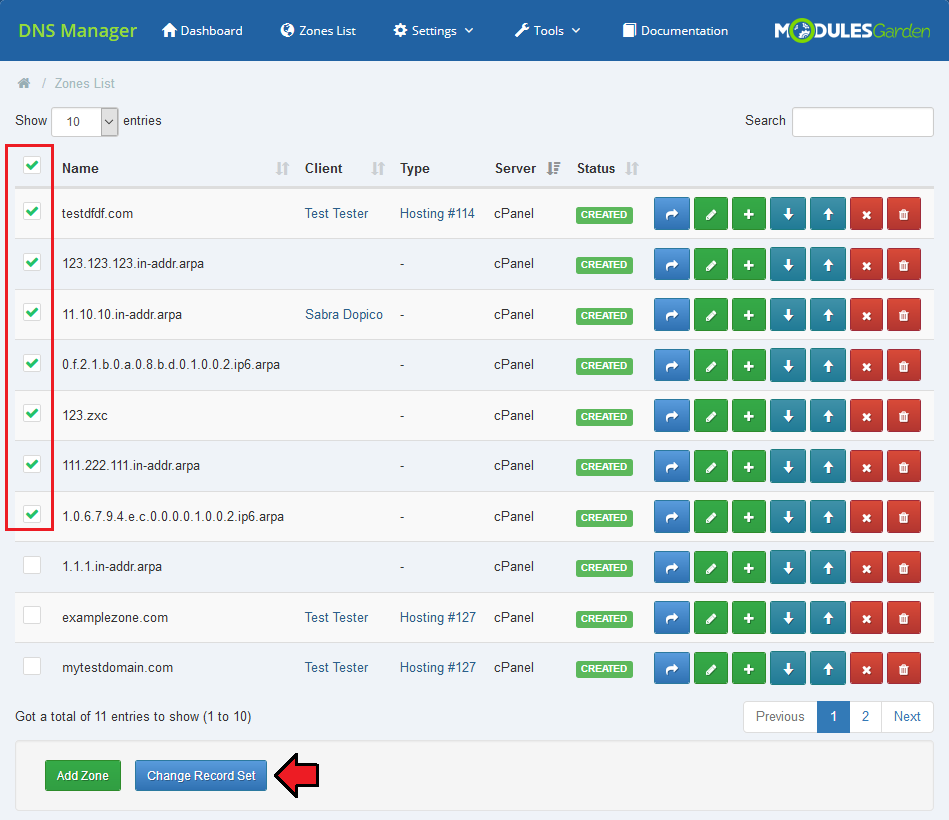Click the trash icon for 123.123.123.in-addr.arpa
Screen dimensions: 949x820
pyautogui.click(x=904, y=265)
